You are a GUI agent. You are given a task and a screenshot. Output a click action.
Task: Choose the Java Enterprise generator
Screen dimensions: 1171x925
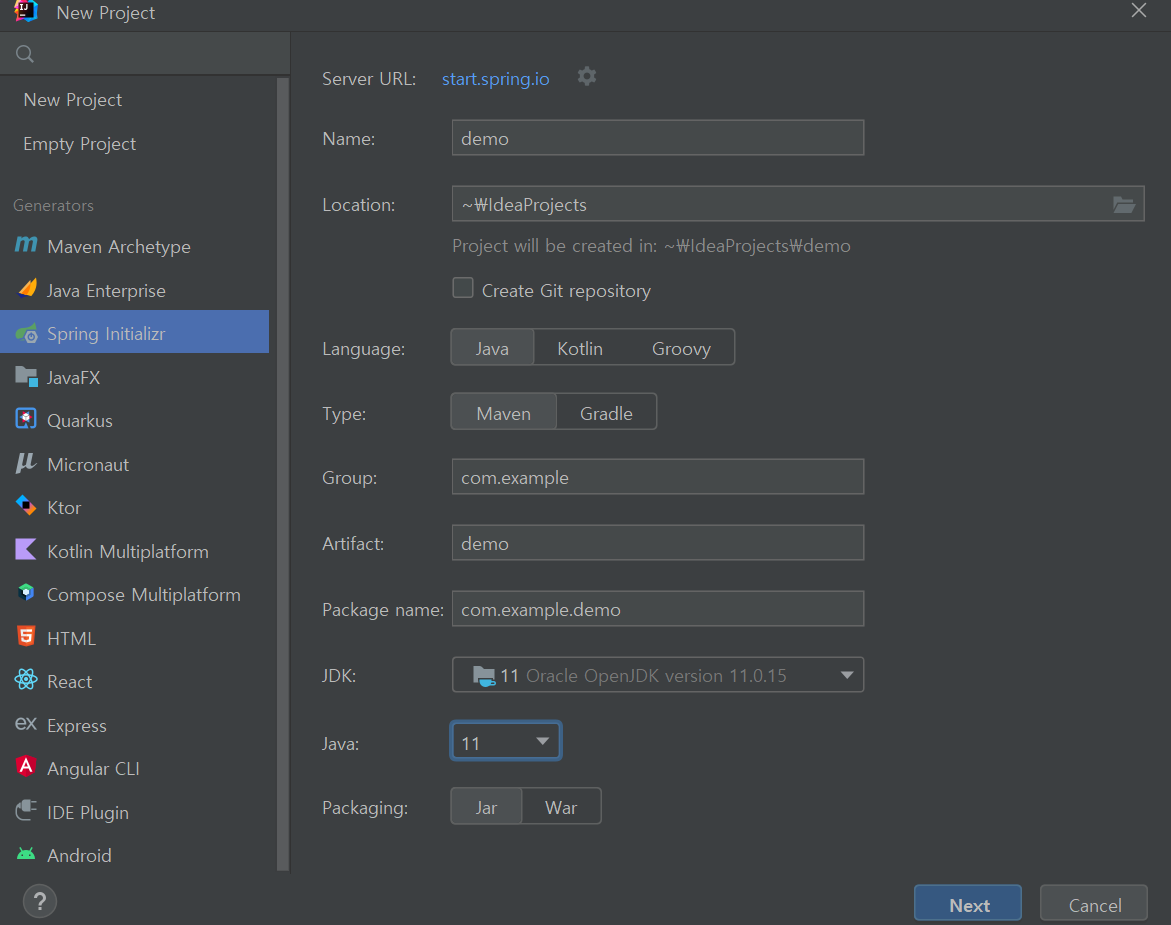134,290
